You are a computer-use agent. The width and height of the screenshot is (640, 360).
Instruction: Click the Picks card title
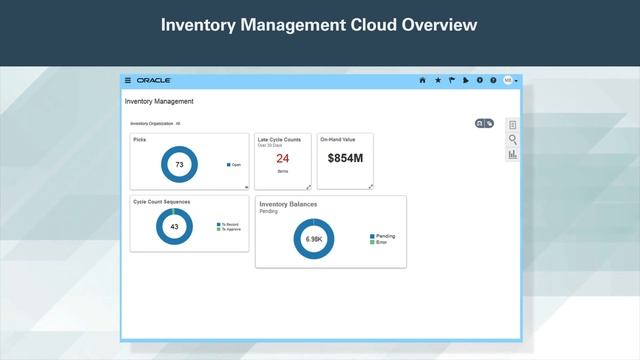coord(140,140)
